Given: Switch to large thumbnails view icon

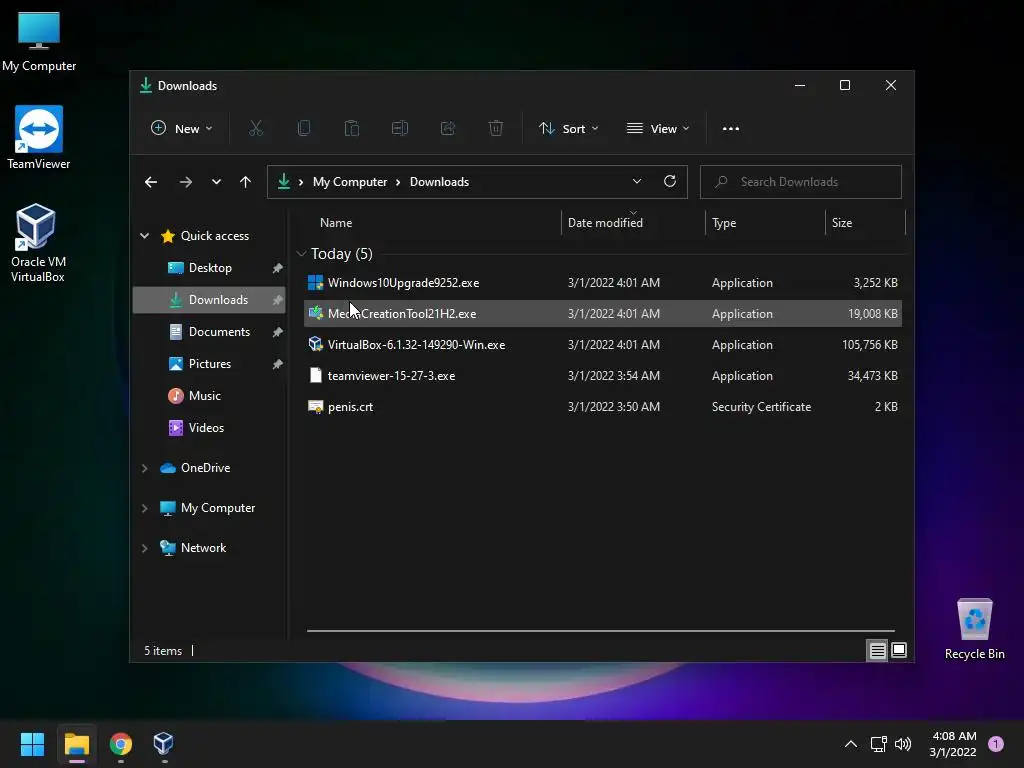Looking at the screenshot, I should point(899,650).
